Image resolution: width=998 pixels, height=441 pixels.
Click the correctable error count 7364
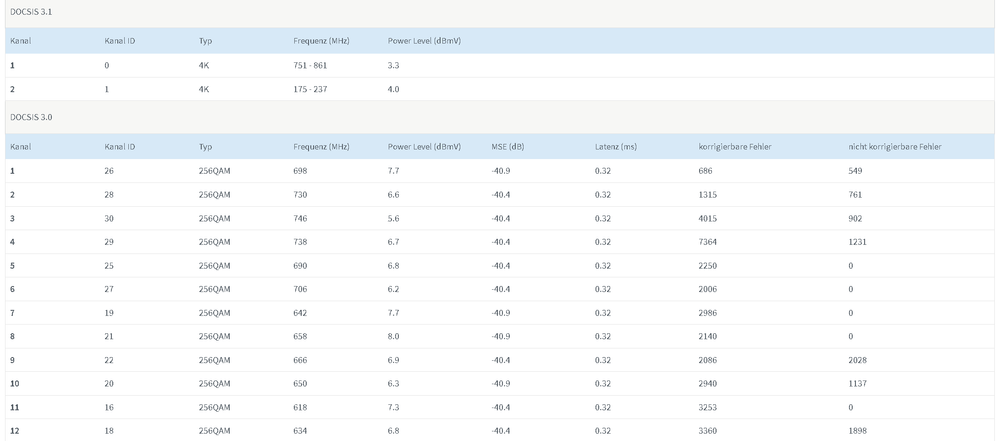709,242
